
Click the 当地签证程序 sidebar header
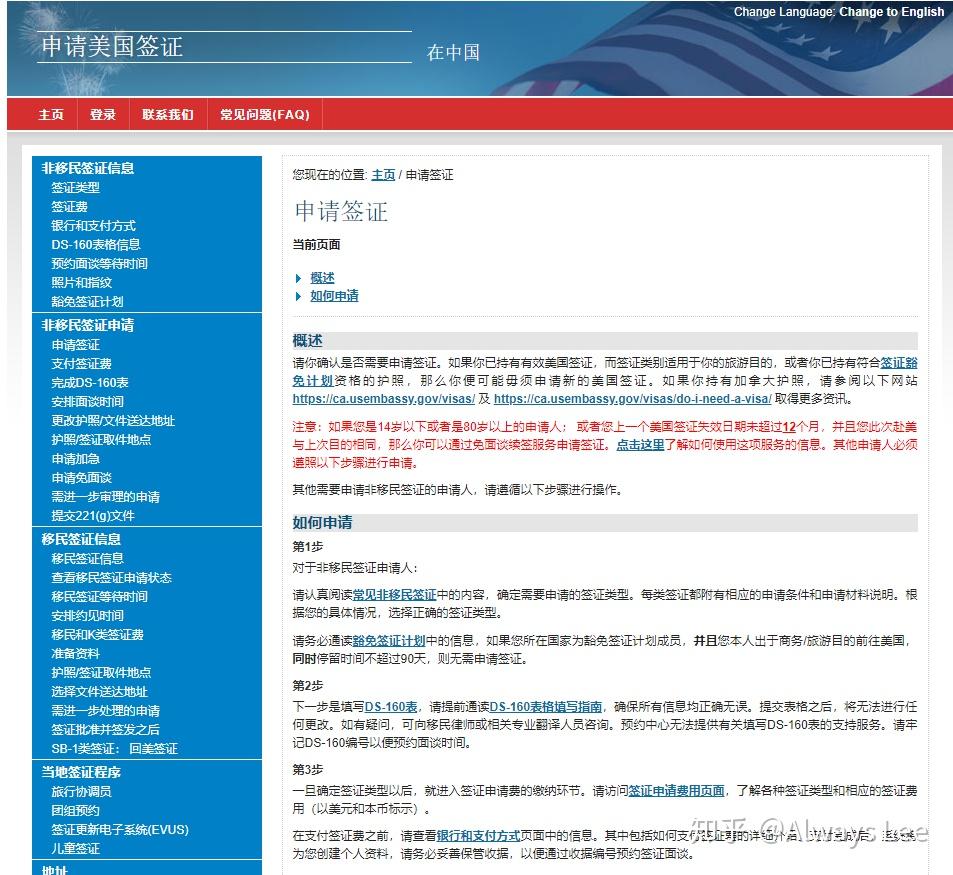pos(81,772)
